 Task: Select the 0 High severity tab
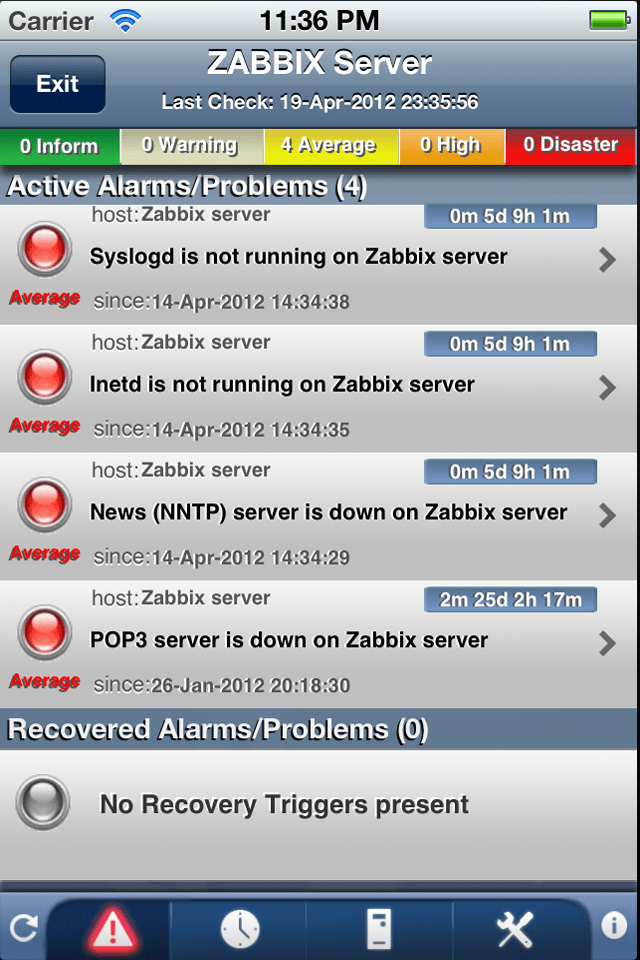452,146
